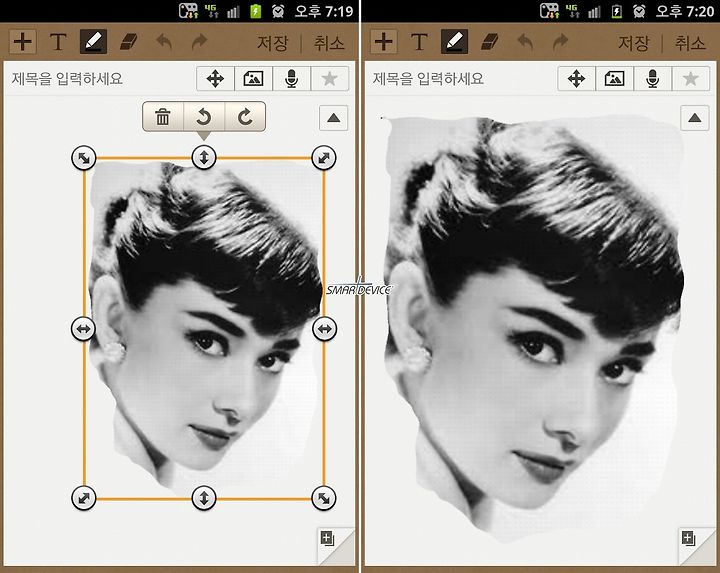Collapse panel with up triangle in right screen
The image size is (720, 573).
pyautogui.click(x=694, y=118)
